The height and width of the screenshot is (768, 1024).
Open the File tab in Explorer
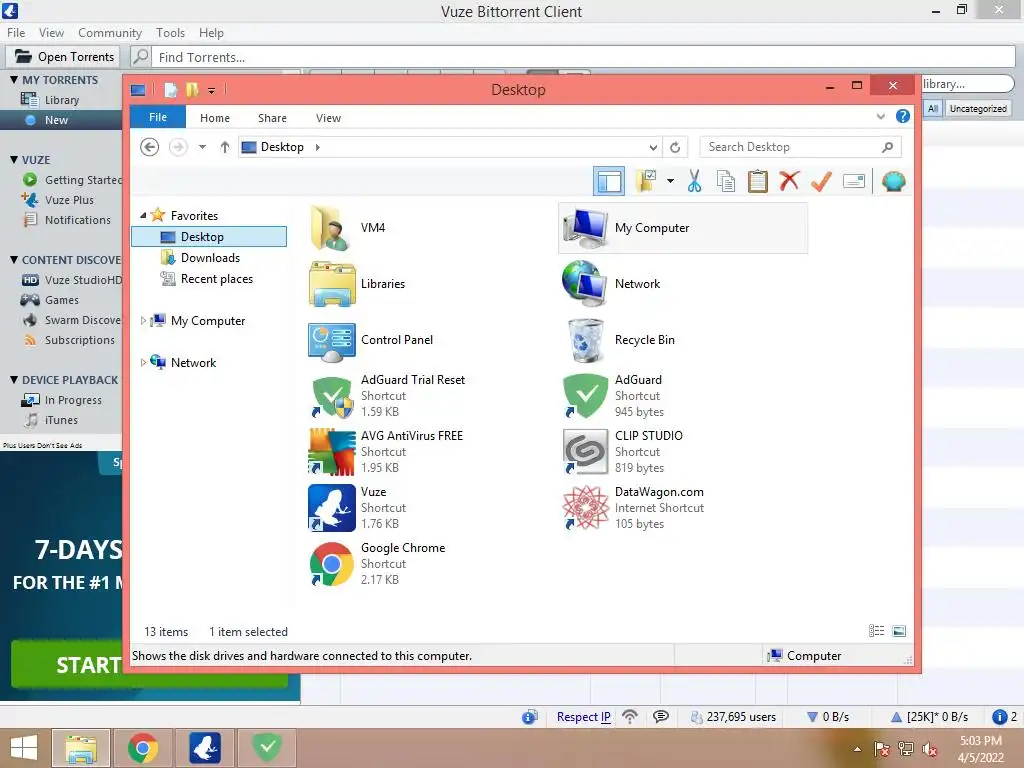point(158,117)
